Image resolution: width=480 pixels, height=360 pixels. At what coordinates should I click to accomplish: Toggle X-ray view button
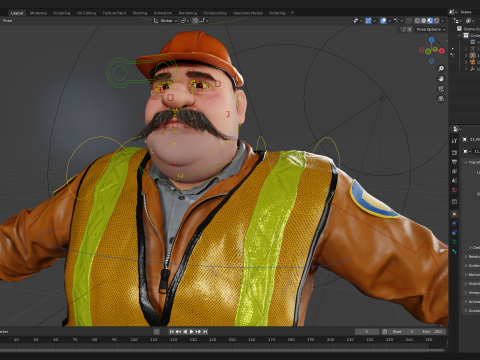(409, 21)
